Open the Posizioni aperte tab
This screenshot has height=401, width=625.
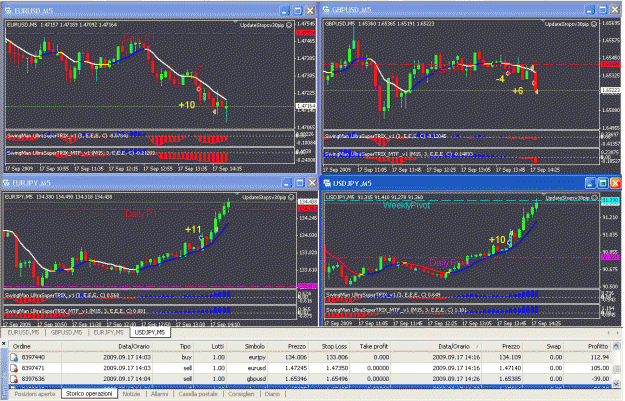point(35,394)
